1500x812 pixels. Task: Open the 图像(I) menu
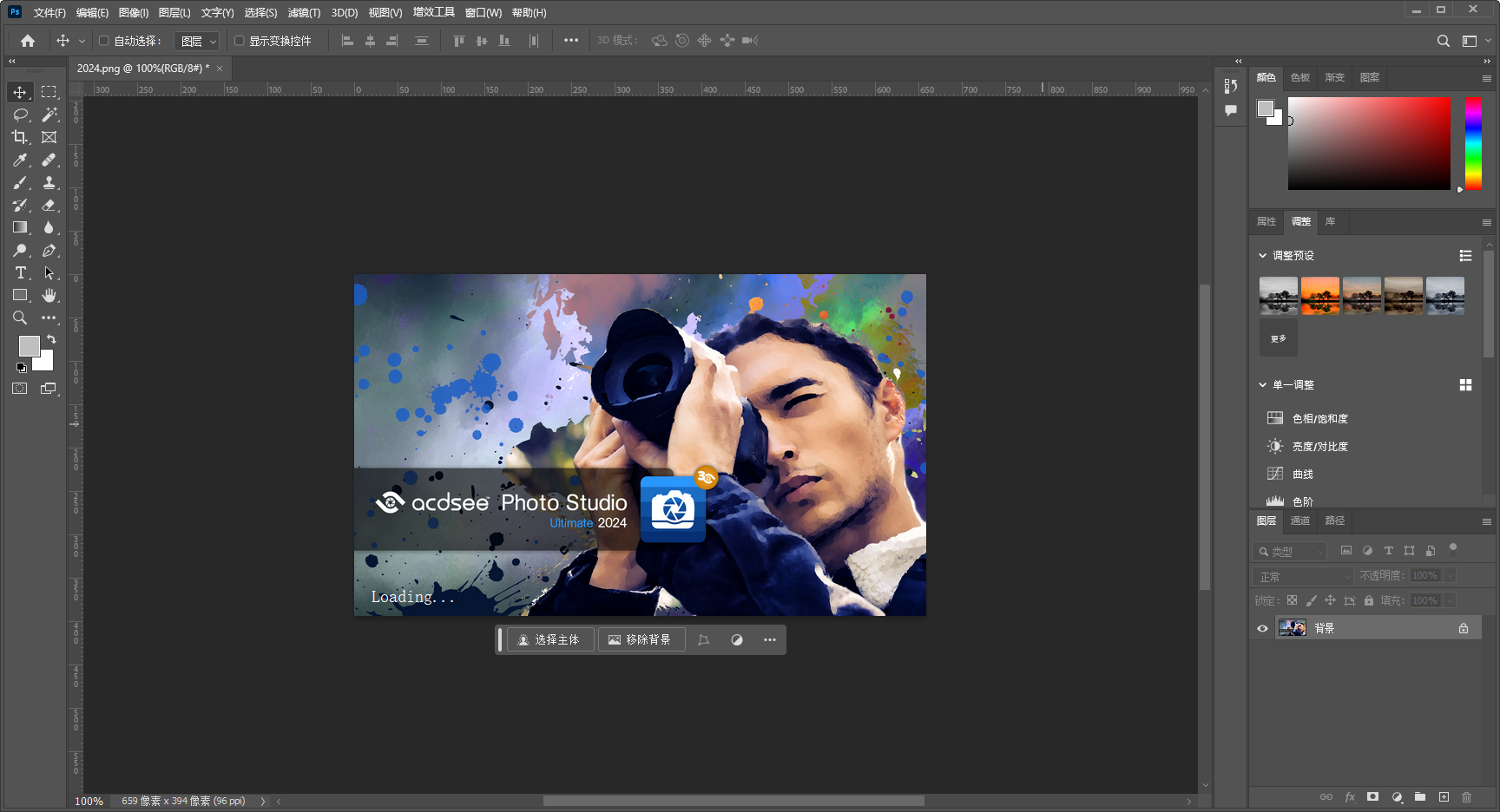click(134, 13)
